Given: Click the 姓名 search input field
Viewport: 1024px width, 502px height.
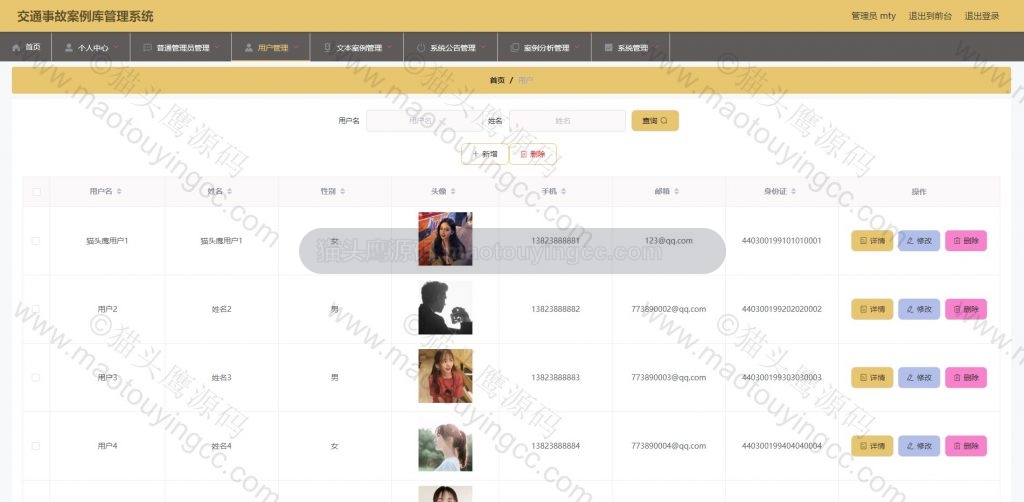Looking at the screenshot, I should 568,121.
